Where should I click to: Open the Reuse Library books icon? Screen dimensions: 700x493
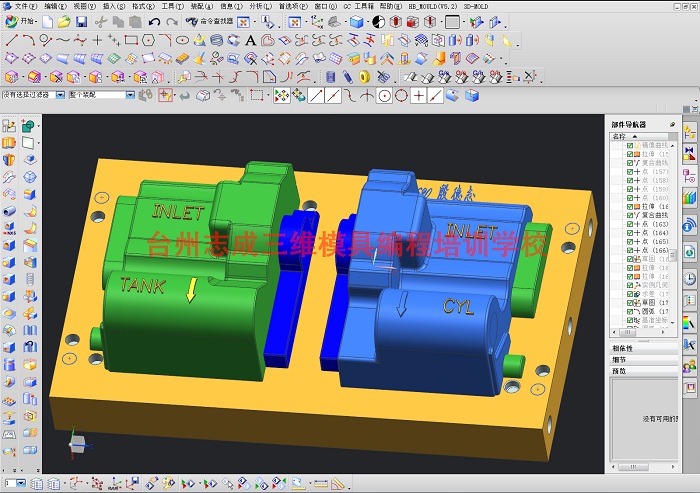(690, 198)
